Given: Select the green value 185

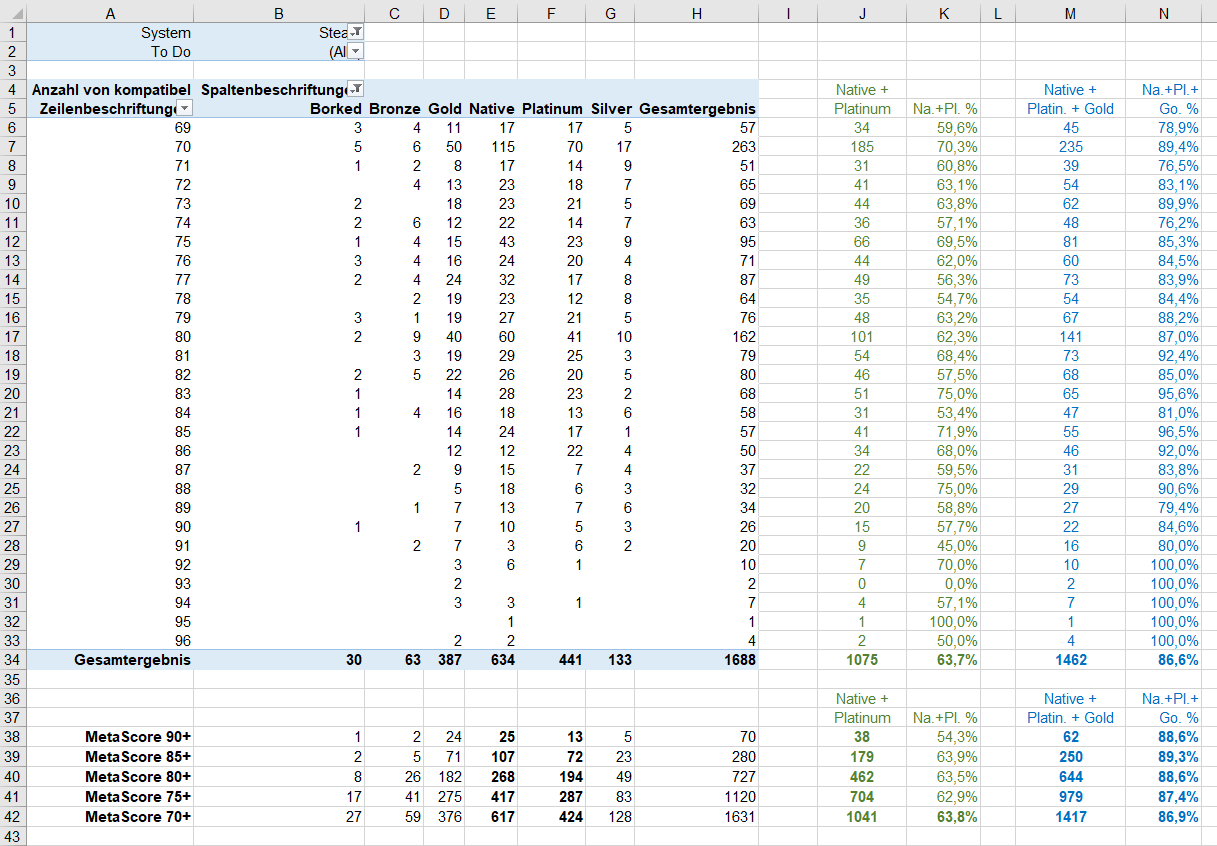Looking at the screenshot, I should (862, 147).
